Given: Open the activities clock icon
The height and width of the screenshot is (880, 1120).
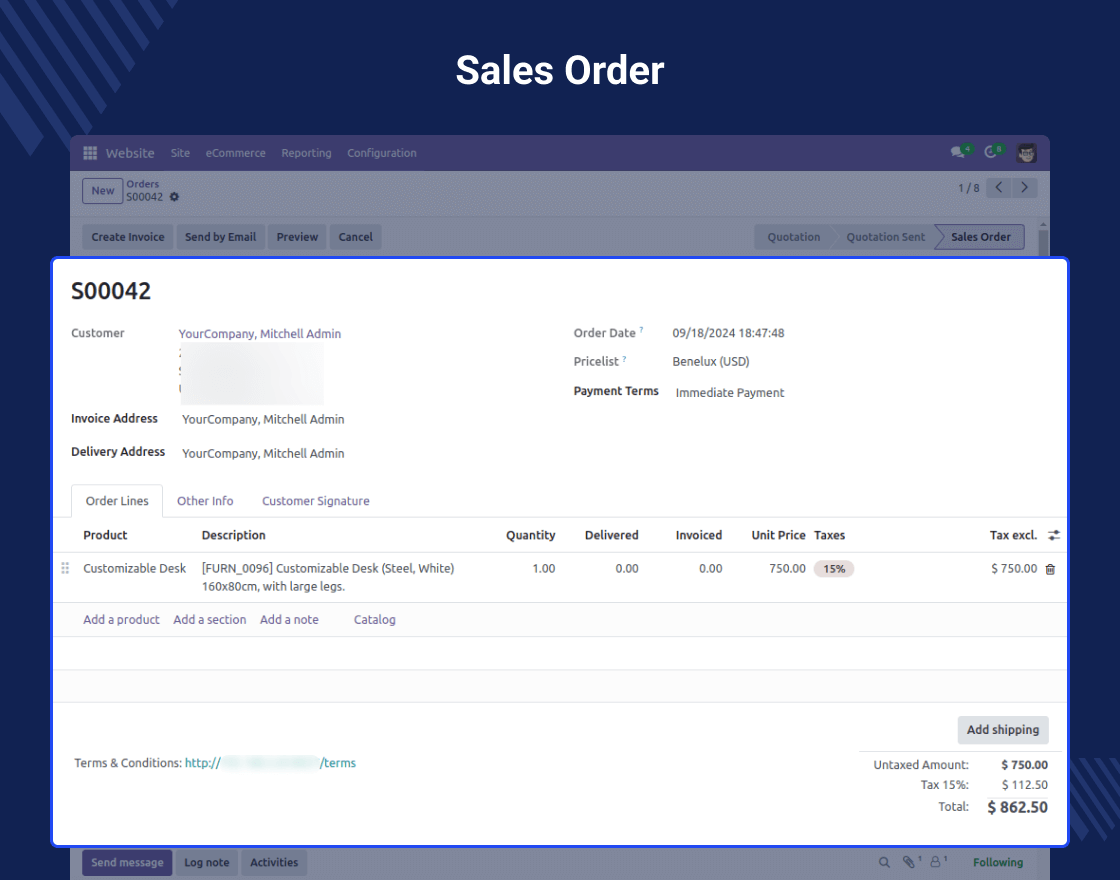Looking at the screenshot, I should (x=990, y=152).
